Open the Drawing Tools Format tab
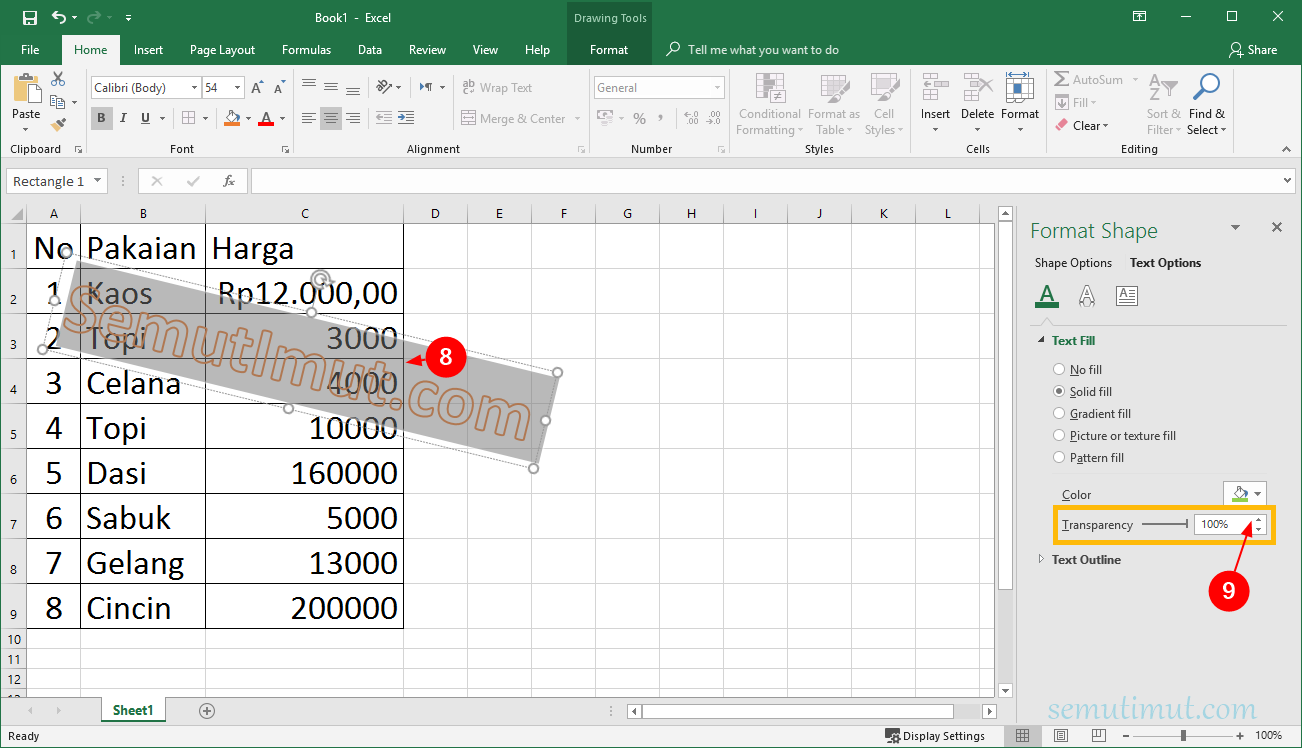The height and width of the screenshot is (748, 1302). pos(609,50)
